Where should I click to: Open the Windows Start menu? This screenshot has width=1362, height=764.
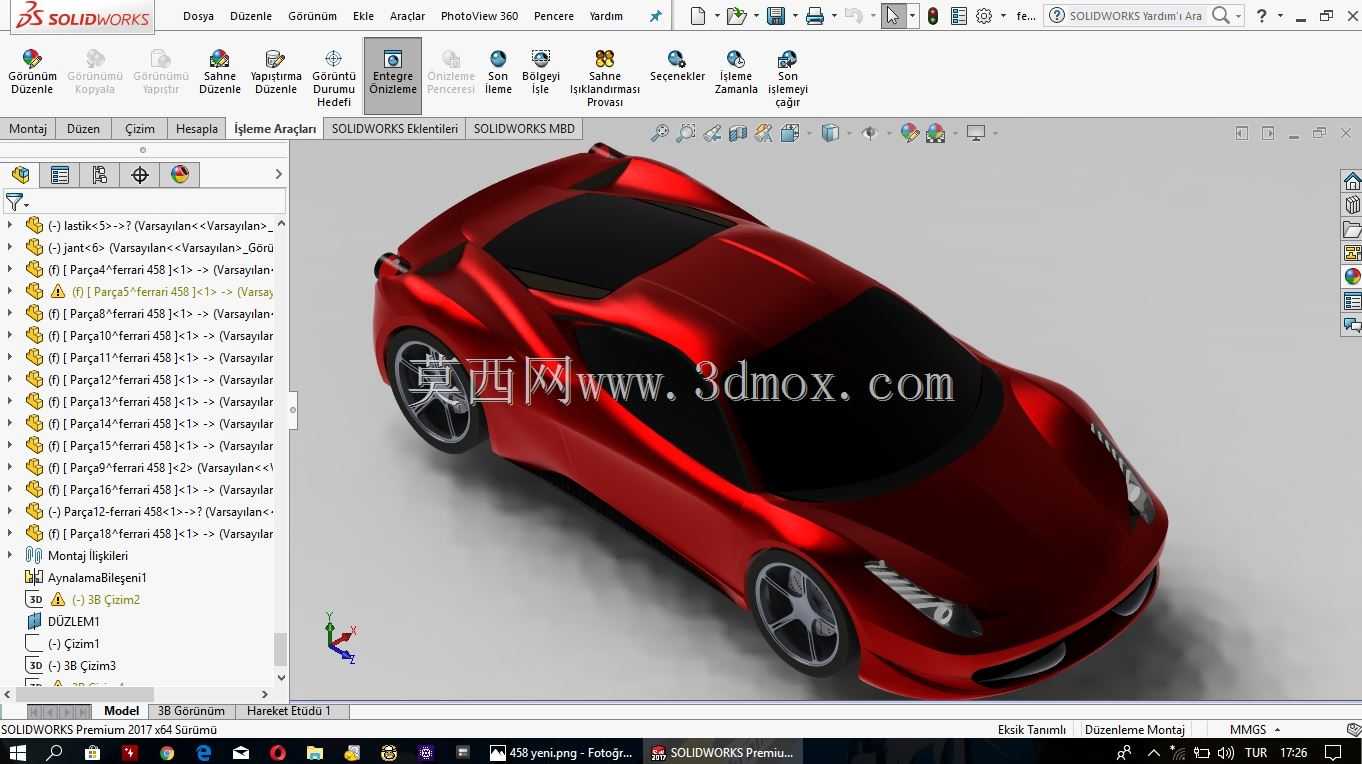(x=17, y=752)
